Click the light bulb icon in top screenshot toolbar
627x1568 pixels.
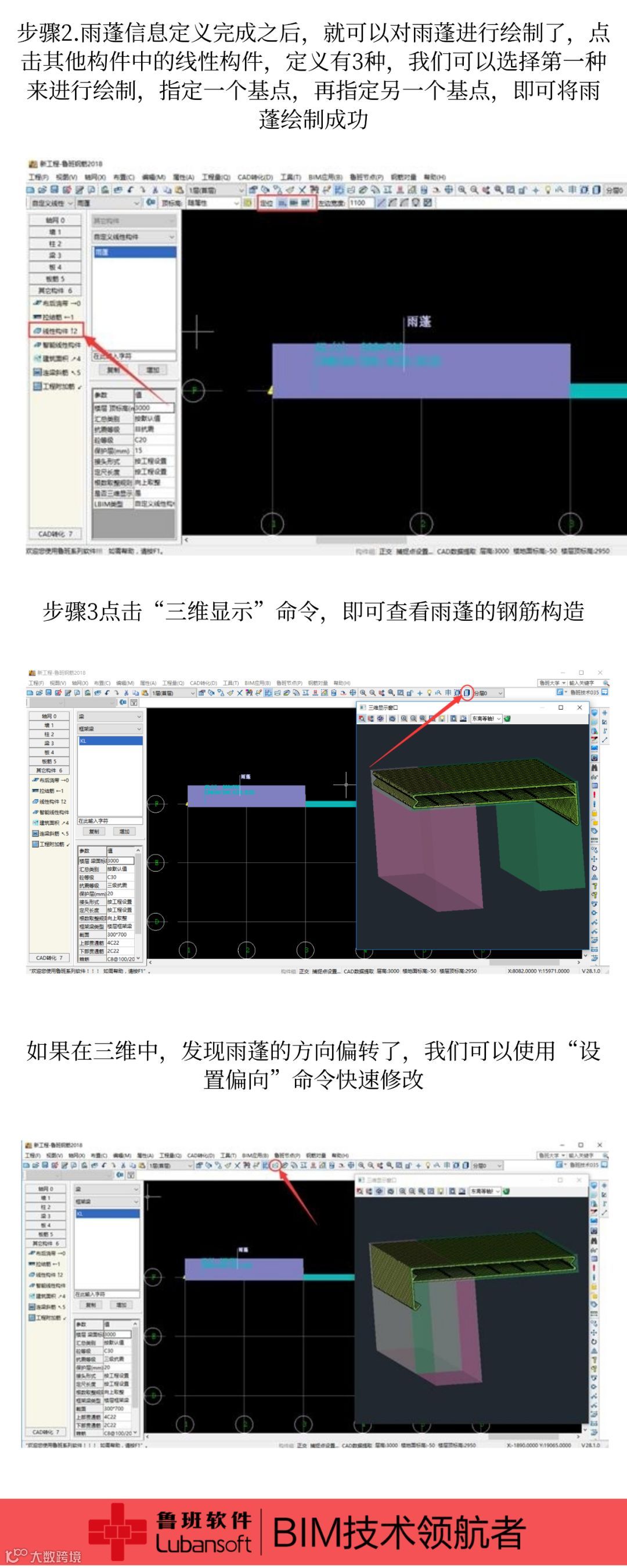tap(547, 189)
